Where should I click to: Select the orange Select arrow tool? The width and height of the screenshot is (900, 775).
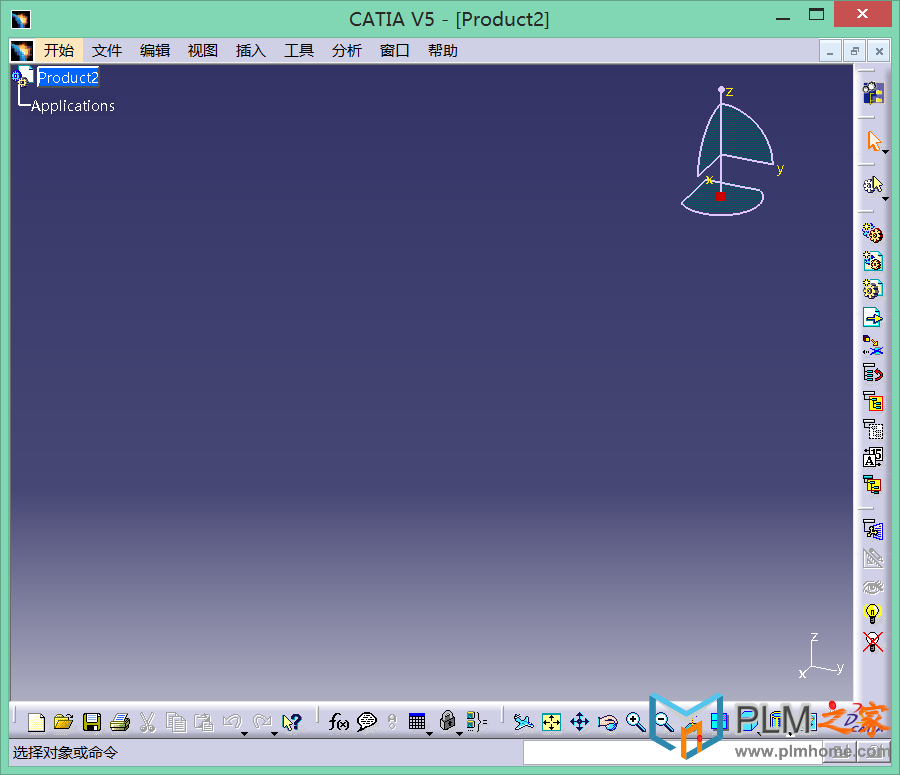click(874, 141)
